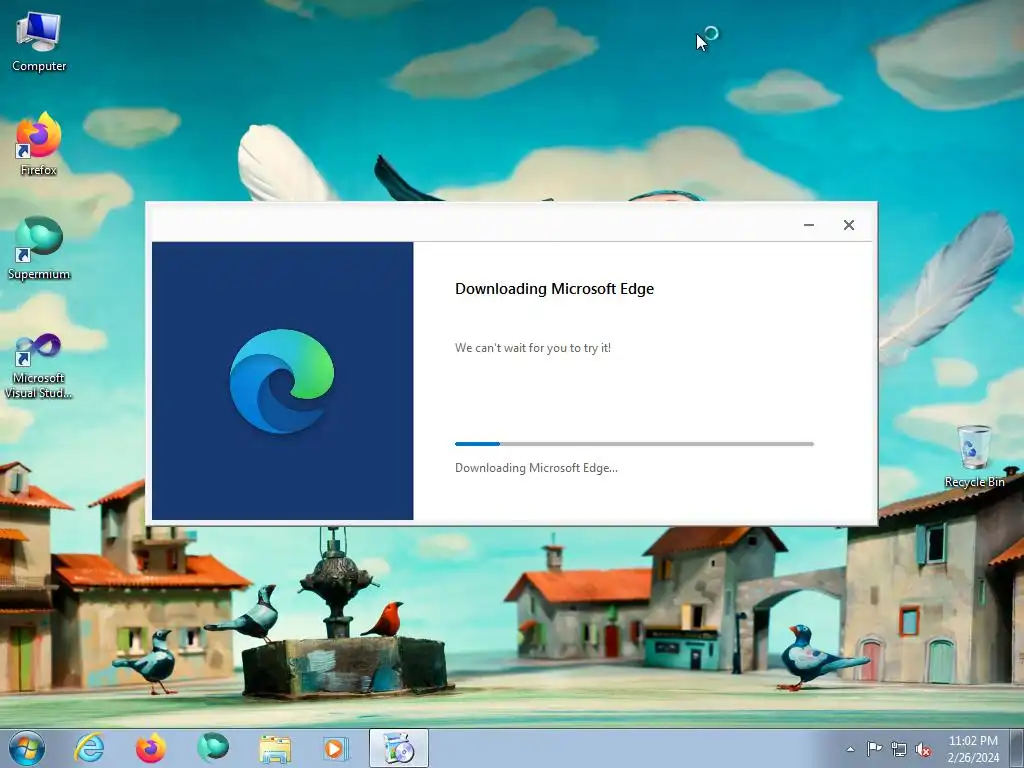The image size is (1024, 768).
Task: Open the clock showing 11:02 PM
Action: pyautogui.click(x=973, y=748)
